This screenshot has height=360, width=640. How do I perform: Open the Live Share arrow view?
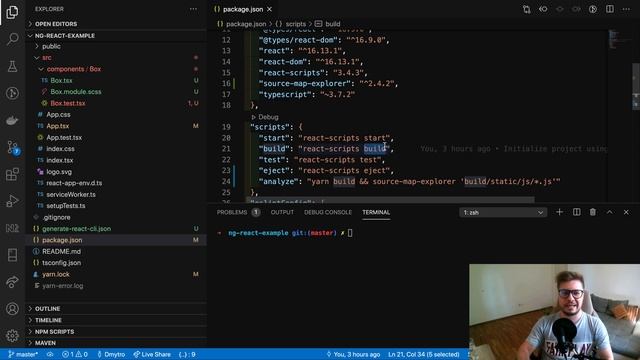point(12,282)
